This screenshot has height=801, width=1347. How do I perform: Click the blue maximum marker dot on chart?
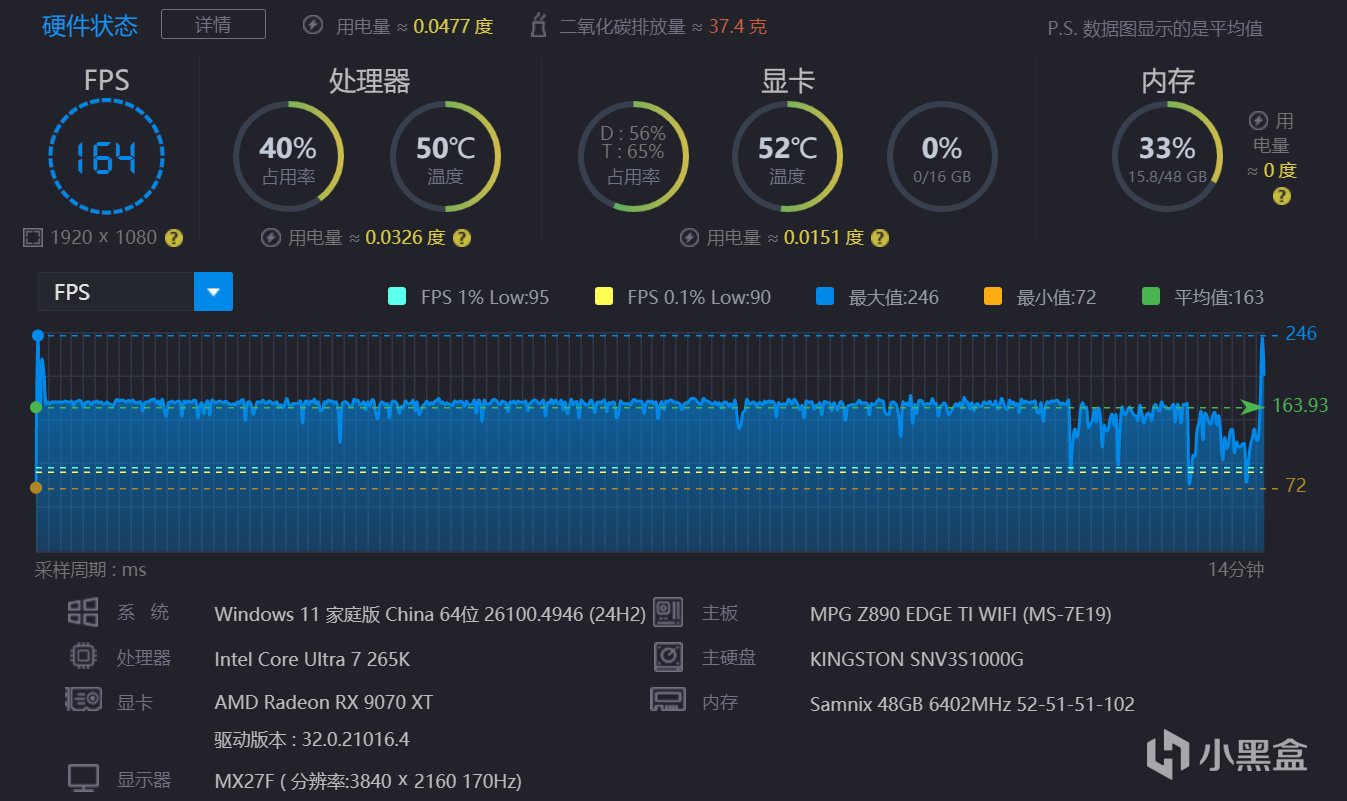pos(38,335)
